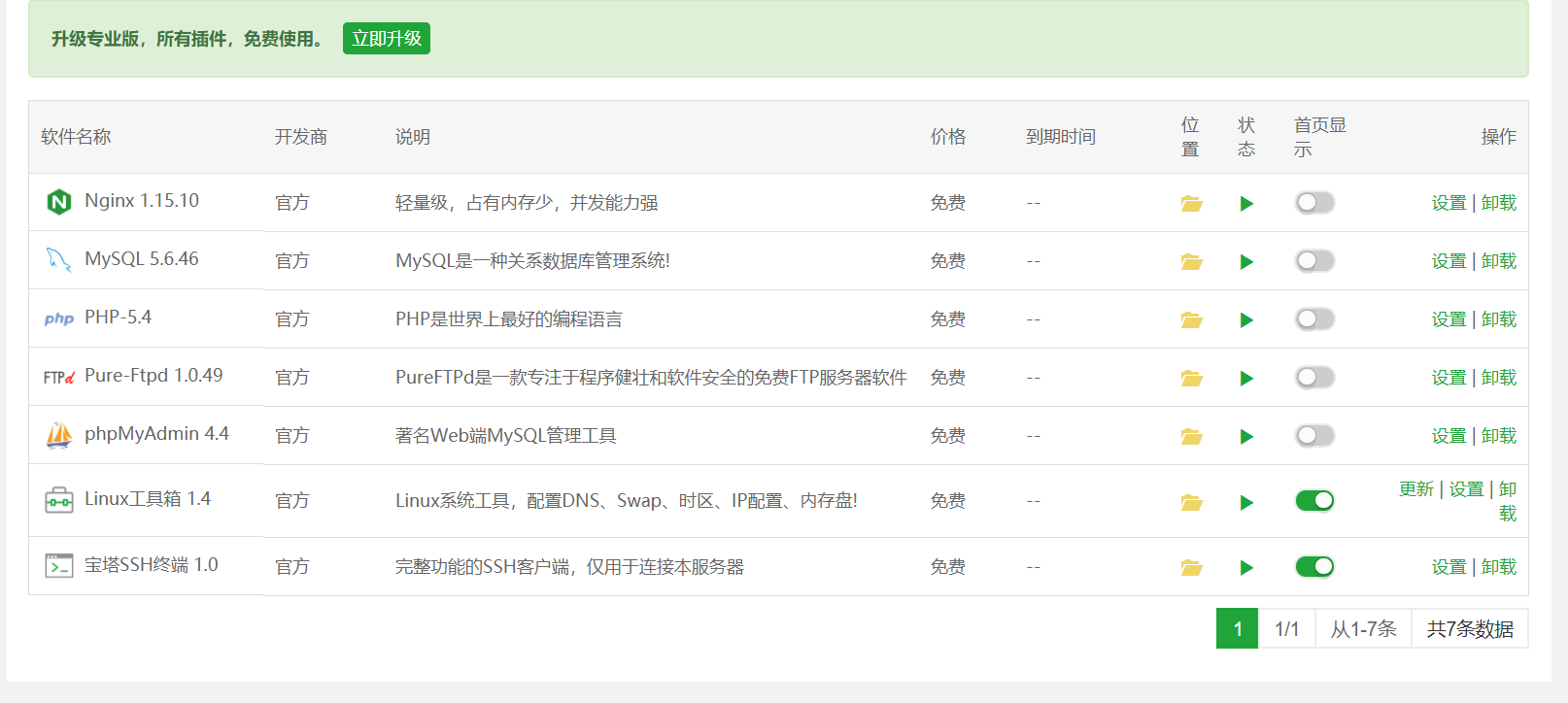This screenshot has width=1568, height=703.
Task: Click the Nginx logo icon
Action: 59,202
